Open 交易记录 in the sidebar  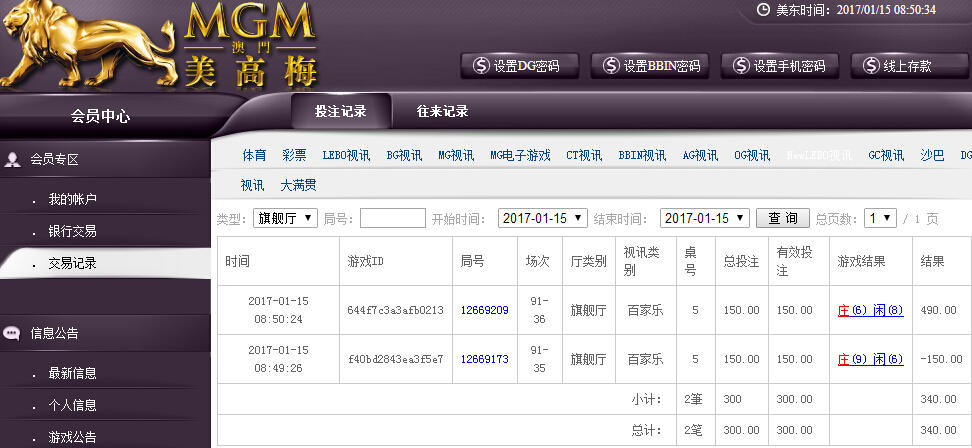73,263
